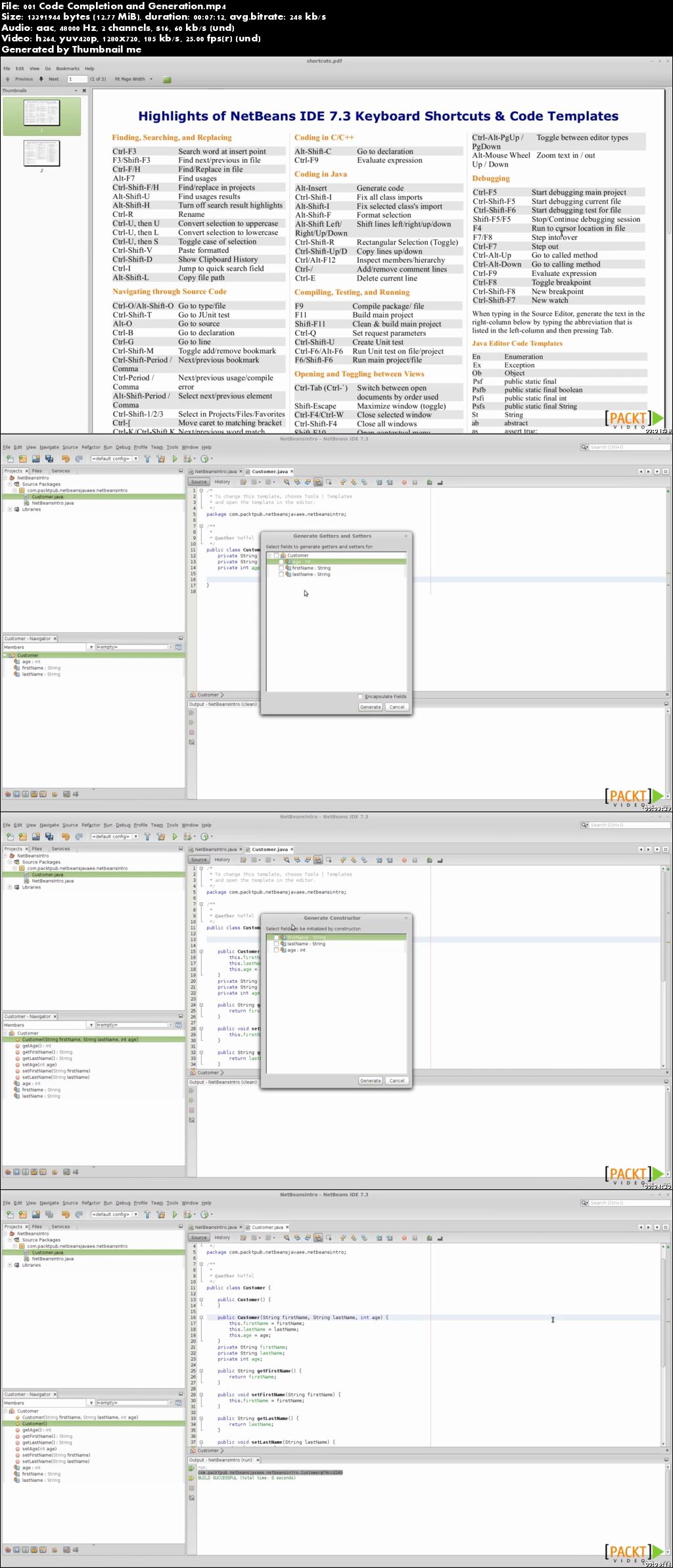The height and width of the screenshot is (1568, 673).
Task: Click Run Project icon in run output frame toolbar
Action: click(175, 1214)
